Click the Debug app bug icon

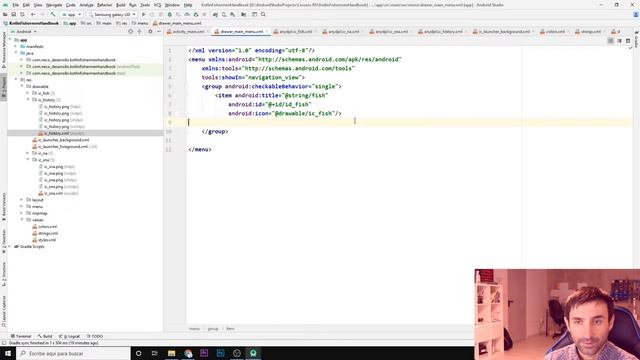170,14
